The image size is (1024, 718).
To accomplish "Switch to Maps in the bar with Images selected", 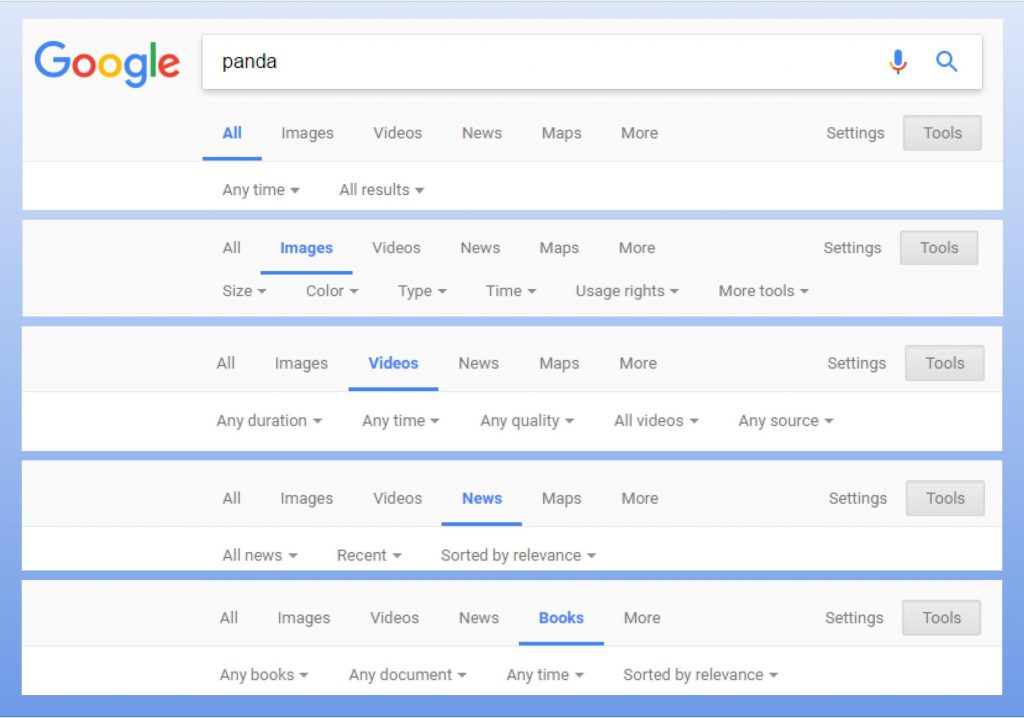I will (559, 248).
